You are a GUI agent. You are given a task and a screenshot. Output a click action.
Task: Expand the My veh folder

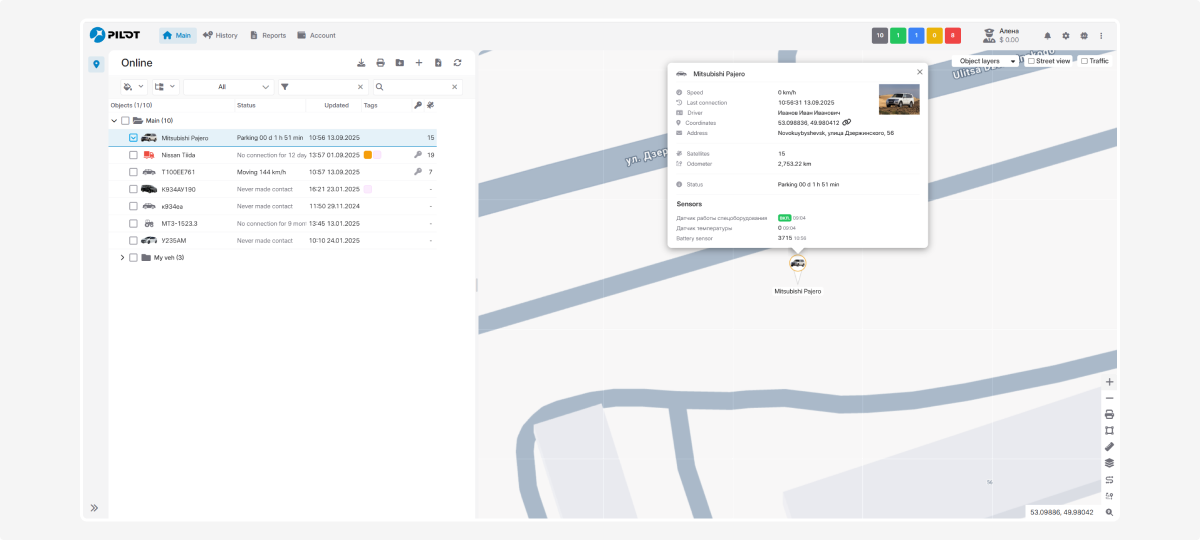[122, 257]
